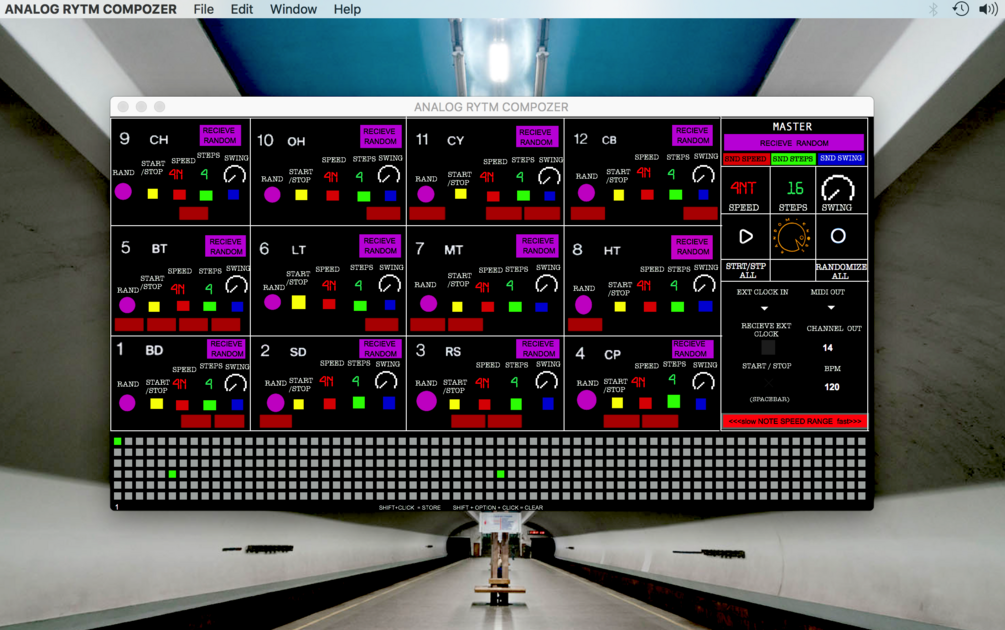
Task: Open the Window menu
Action: [293, 9]
